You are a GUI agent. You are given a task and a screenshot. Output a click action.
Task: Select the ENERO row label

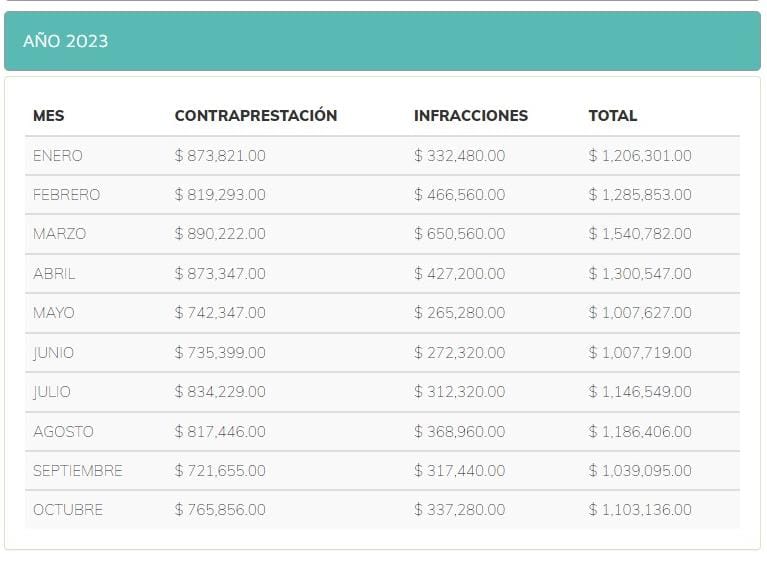pos(57,156)
